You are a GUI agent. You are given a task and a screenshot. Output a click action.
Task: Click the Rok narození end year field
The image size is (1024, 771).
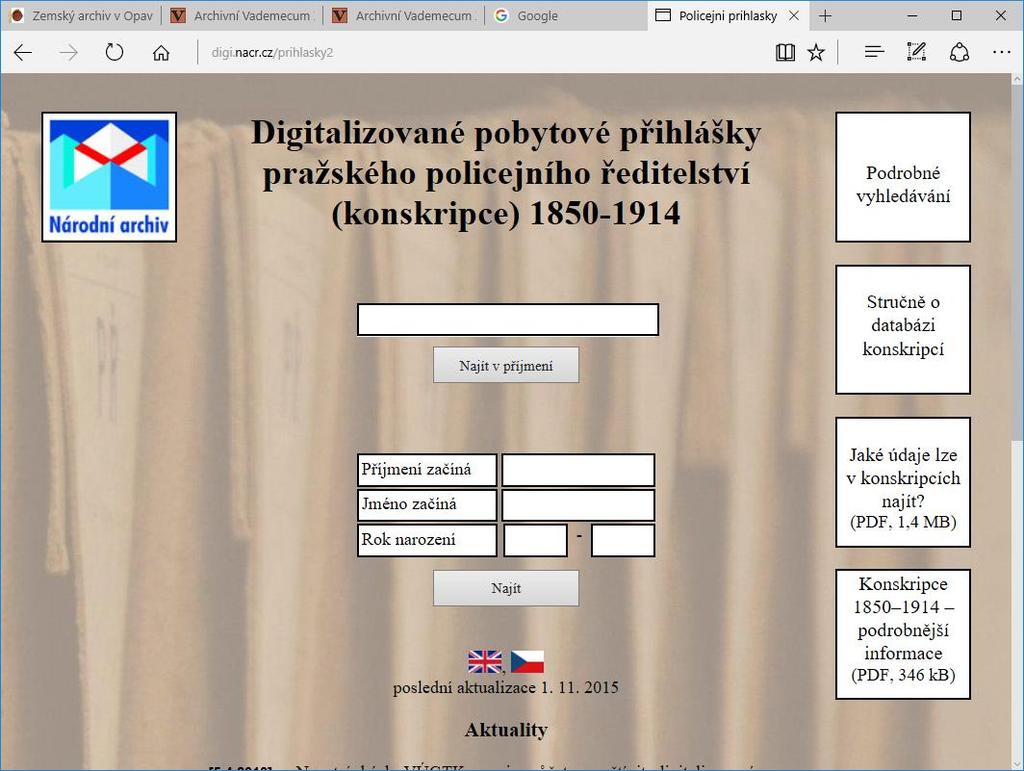(x=622, y=541)
